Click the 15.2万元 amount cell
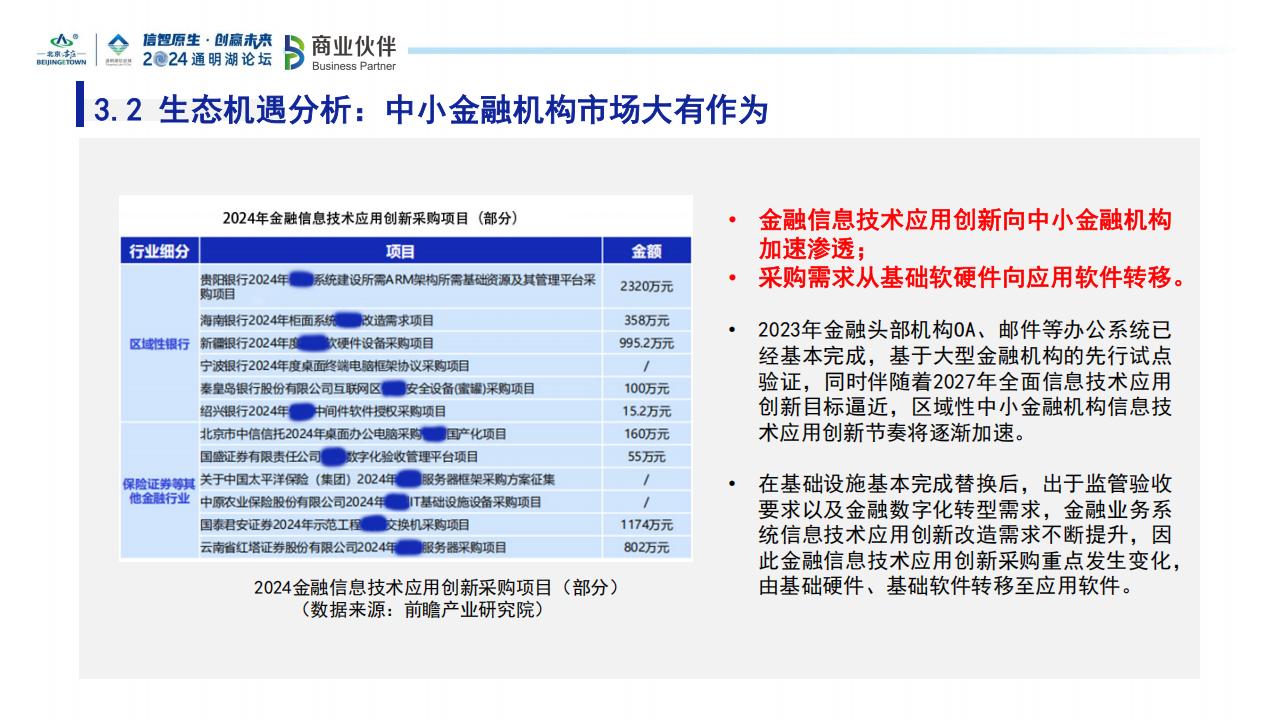The image size is (1280, 720). [x=646, y=411]
